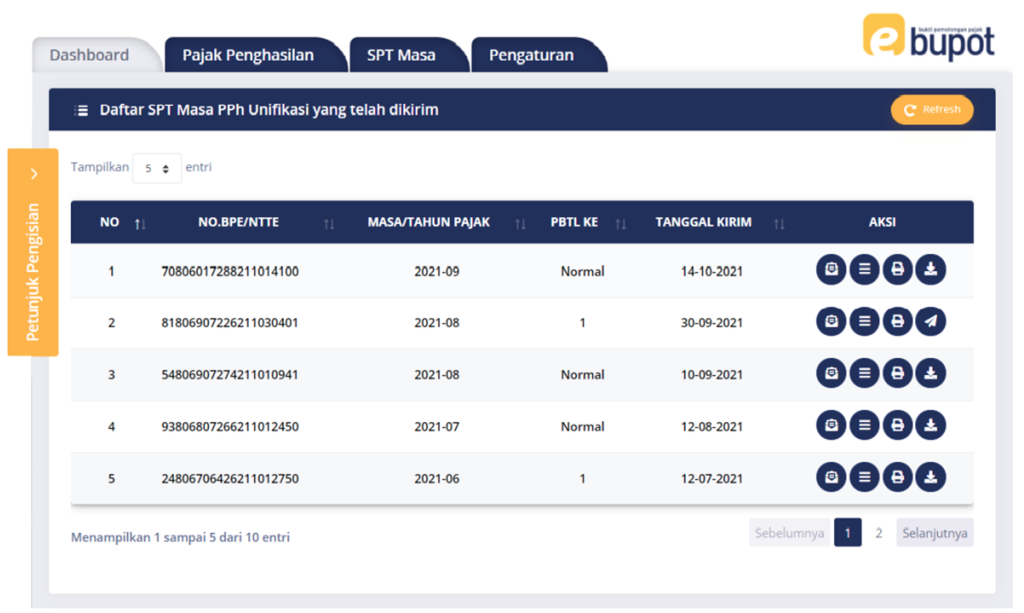Click the print icon for row 1
The image size is (1024, 613).
pos(898,270)
